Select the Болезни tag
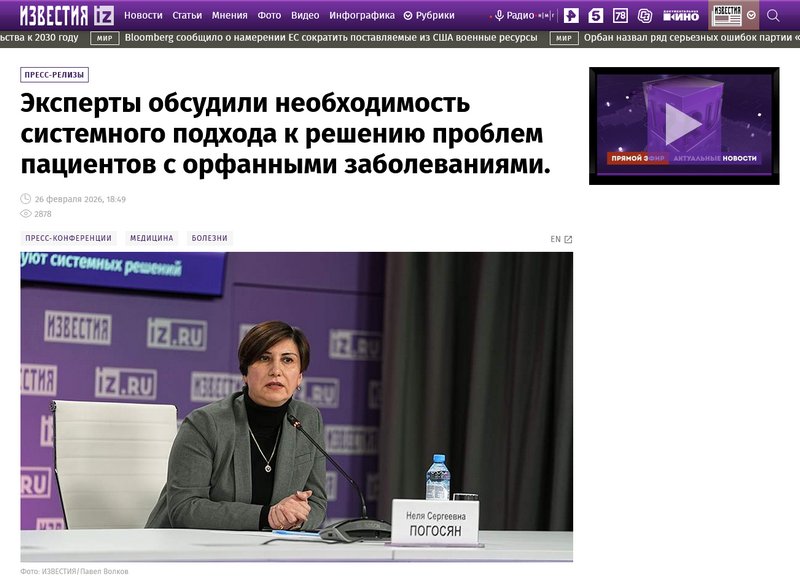Screen dimensions: 800x581 [x=210, y=238]
